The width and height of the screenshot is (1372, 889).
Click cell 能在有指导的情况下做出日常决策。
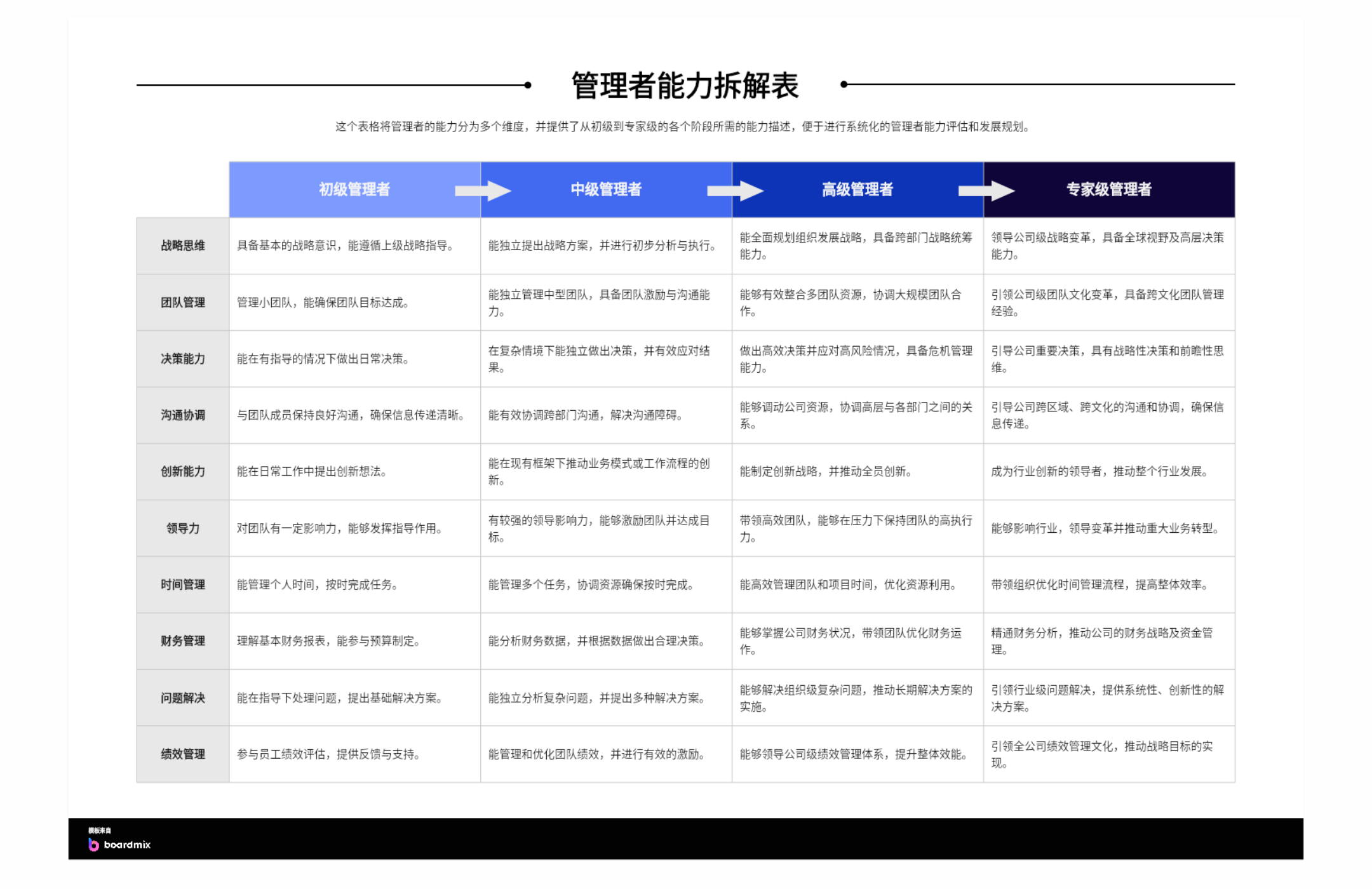tap(355, 359)
